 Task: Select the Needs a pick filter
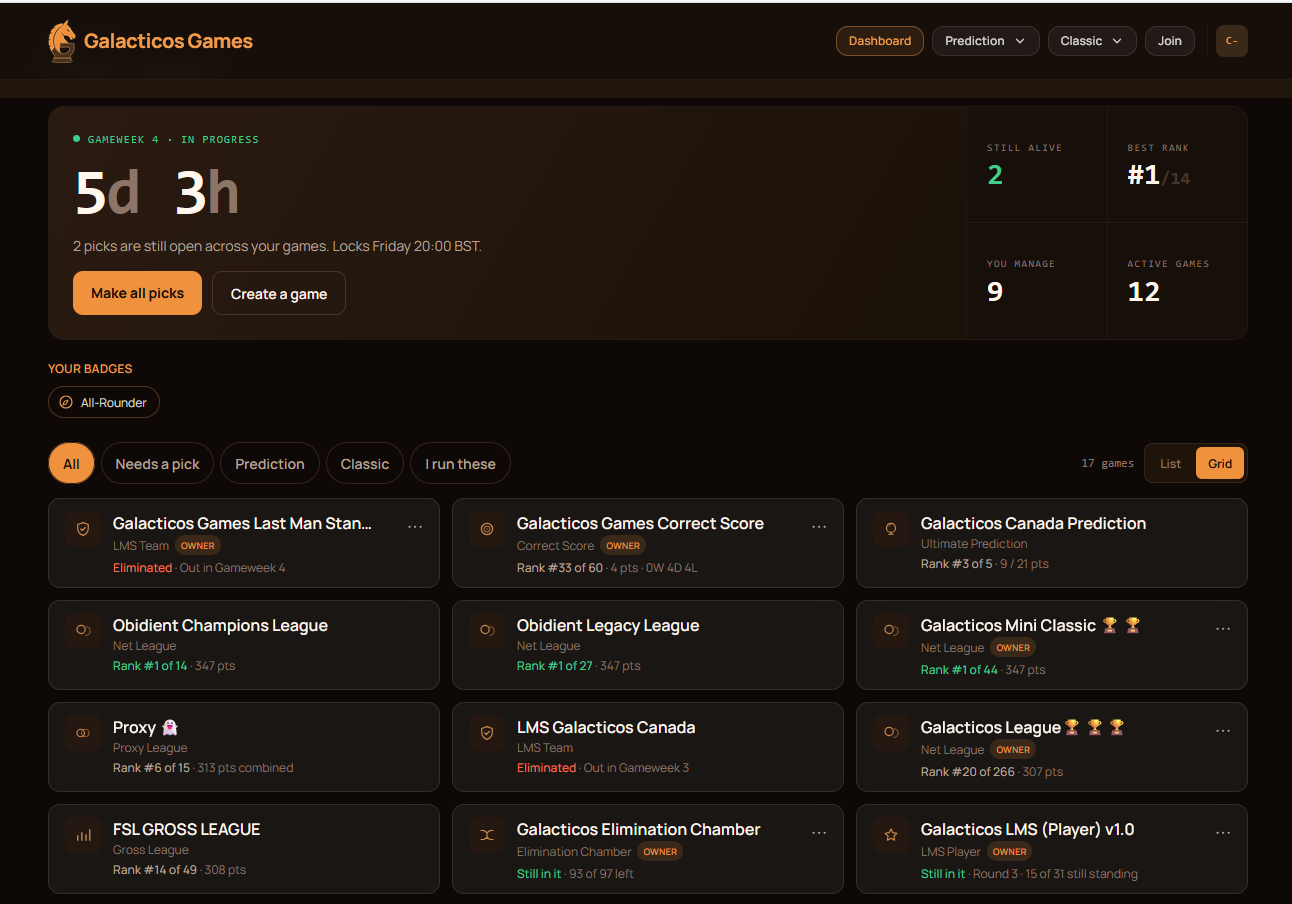(x=157, y=464)
